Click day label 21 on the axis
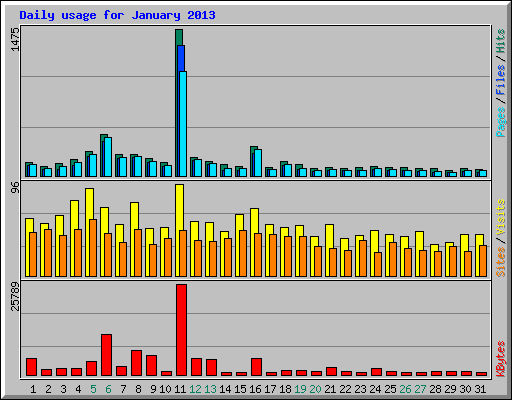512x400 pixels. coord(330,389)
